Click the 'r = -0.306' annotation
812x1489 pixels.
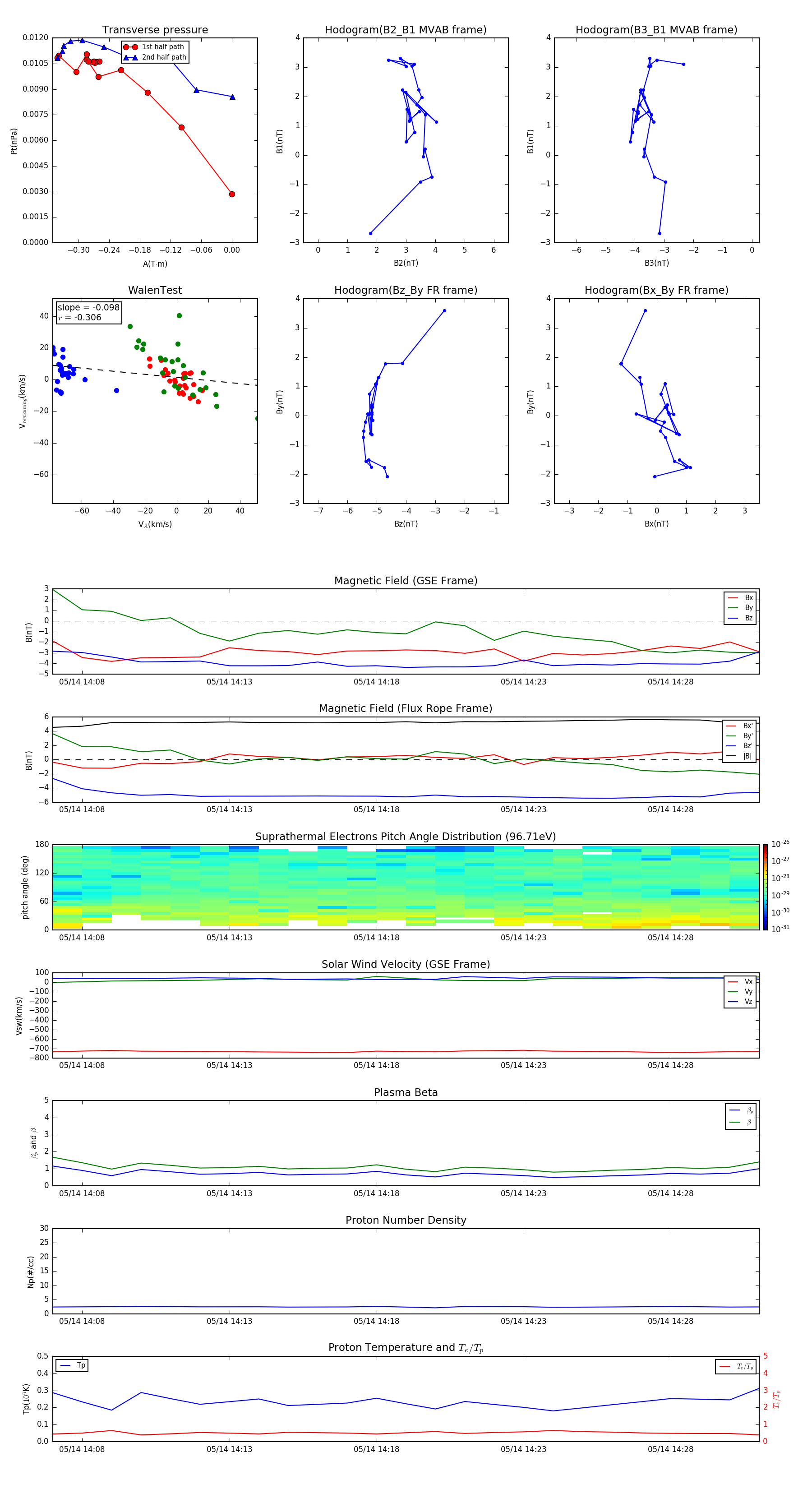80,317
